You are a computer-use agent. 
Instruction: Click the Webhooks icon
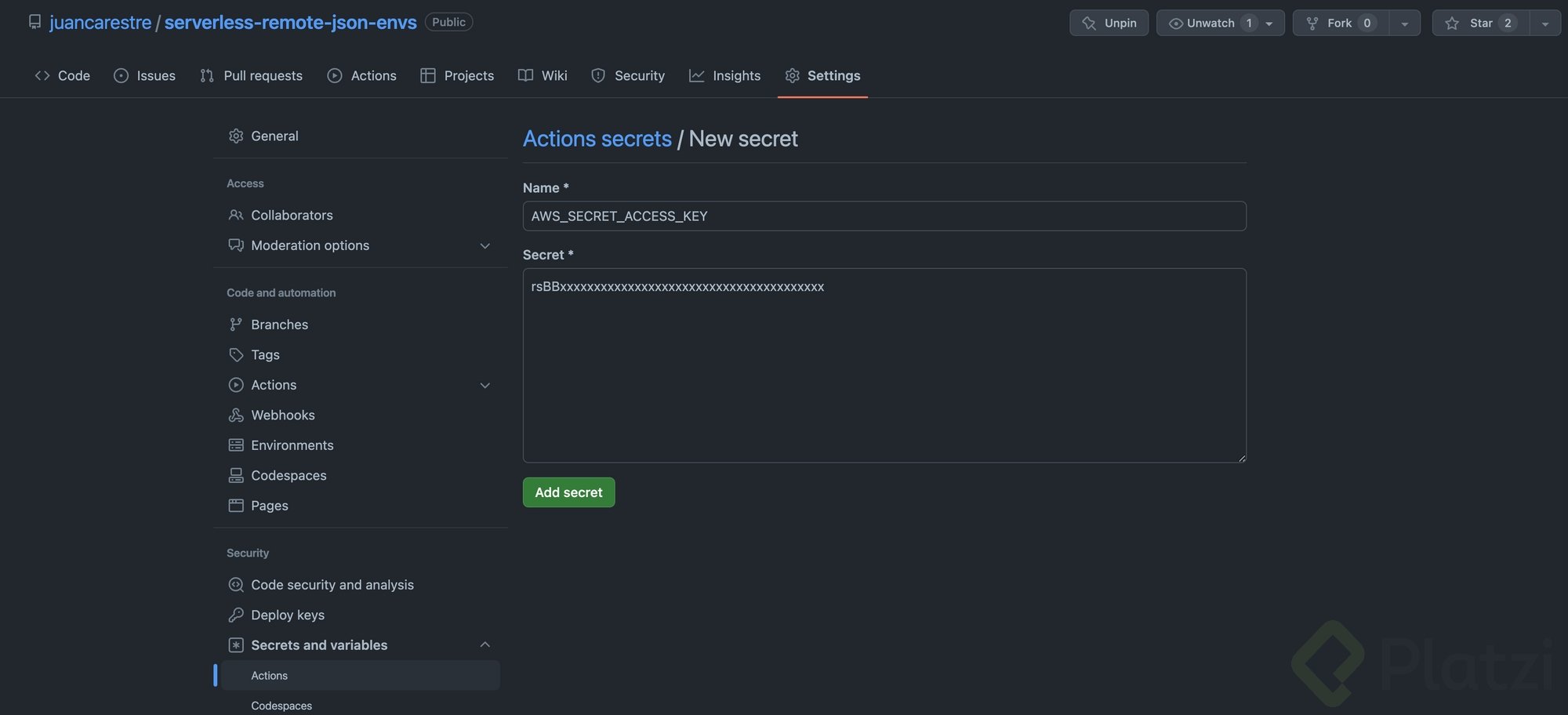(236, 415)
